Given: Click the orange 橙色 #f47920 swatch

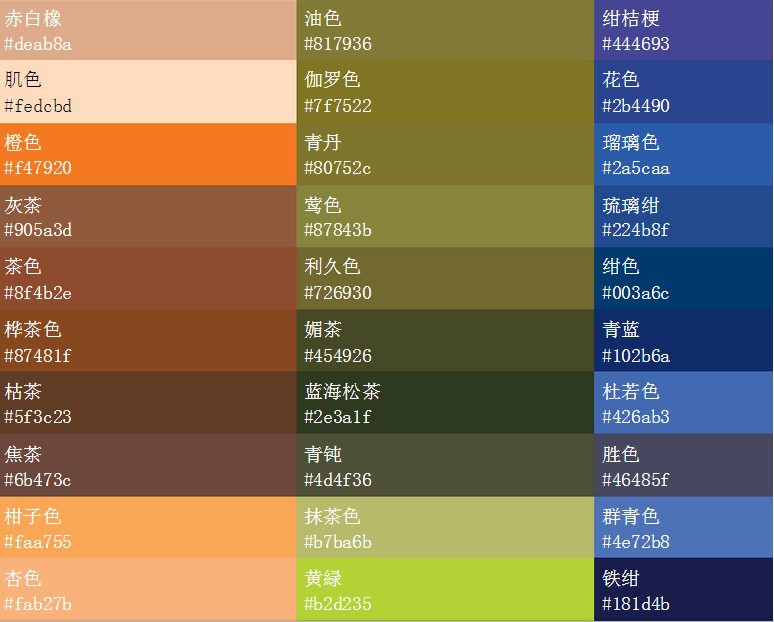Looking at the screenshot, I should coord(148,154).
